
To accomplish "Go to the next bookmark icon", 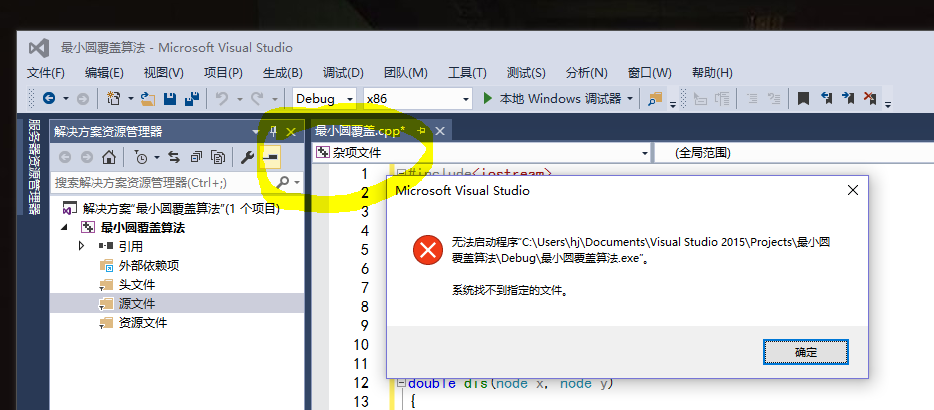I will click(848, 98).
